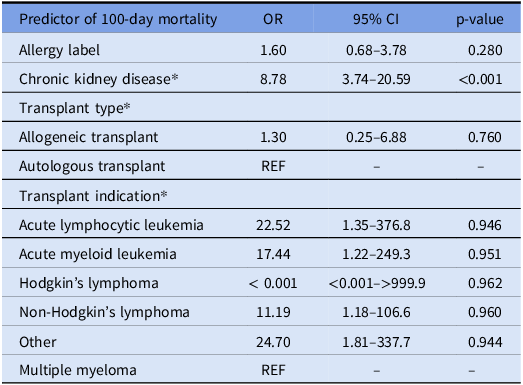Image resolution: width=523 pixels, height=385 pixels.
Task: Select the 0.280 p-value for Allergy label
Action: click(485, 50)
